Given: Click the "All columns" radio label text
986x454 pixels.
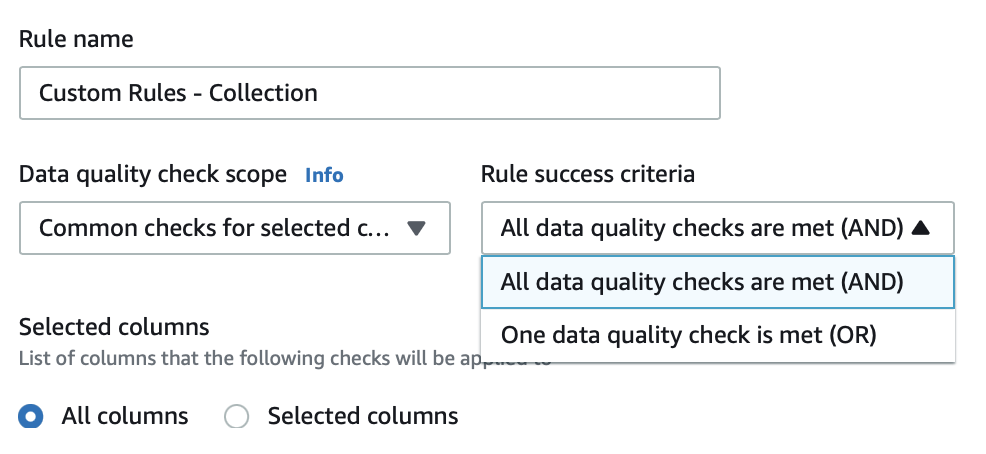Looking at the screenshot, I should click(124, 416).
